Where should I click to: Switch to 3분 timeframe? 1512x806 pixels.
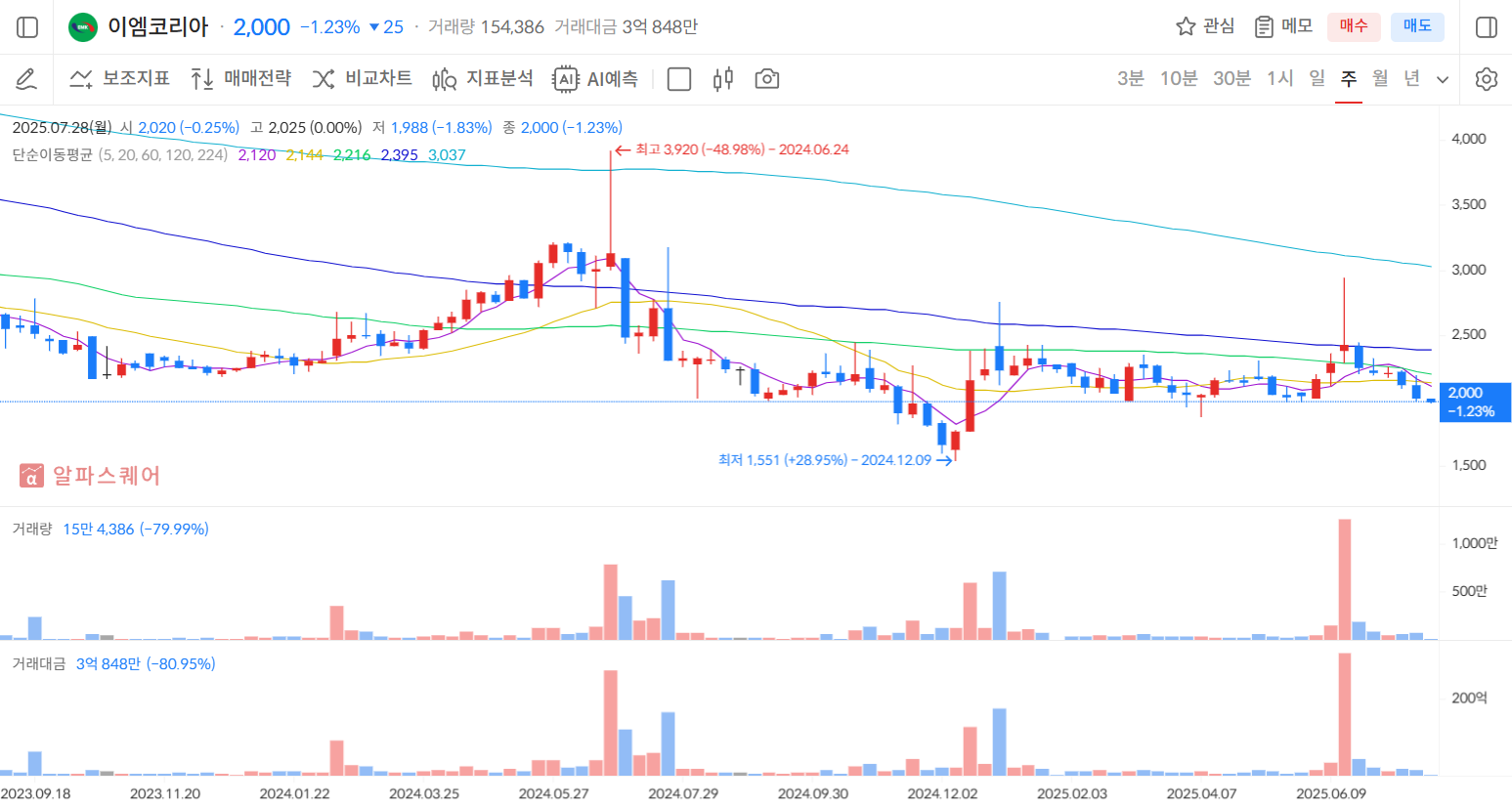tap(1131, 79)
